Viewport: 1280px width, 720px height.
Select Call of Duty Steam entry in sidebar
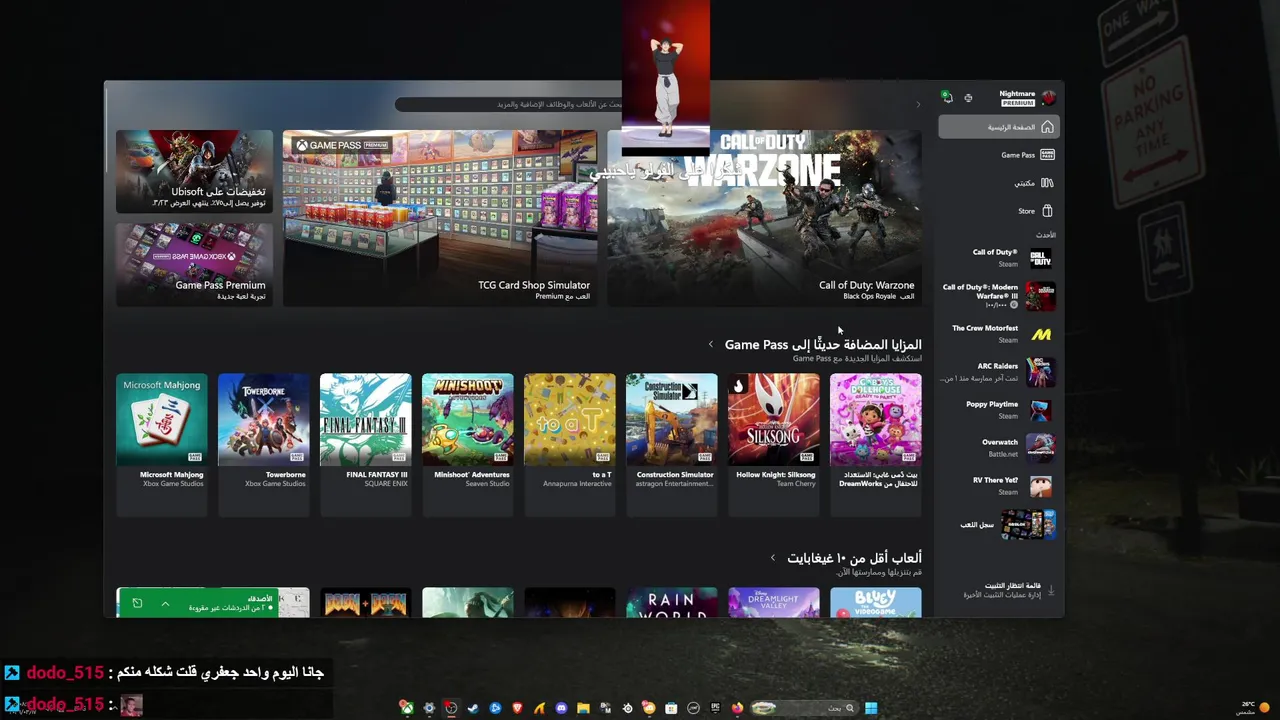tap(998, 258)
